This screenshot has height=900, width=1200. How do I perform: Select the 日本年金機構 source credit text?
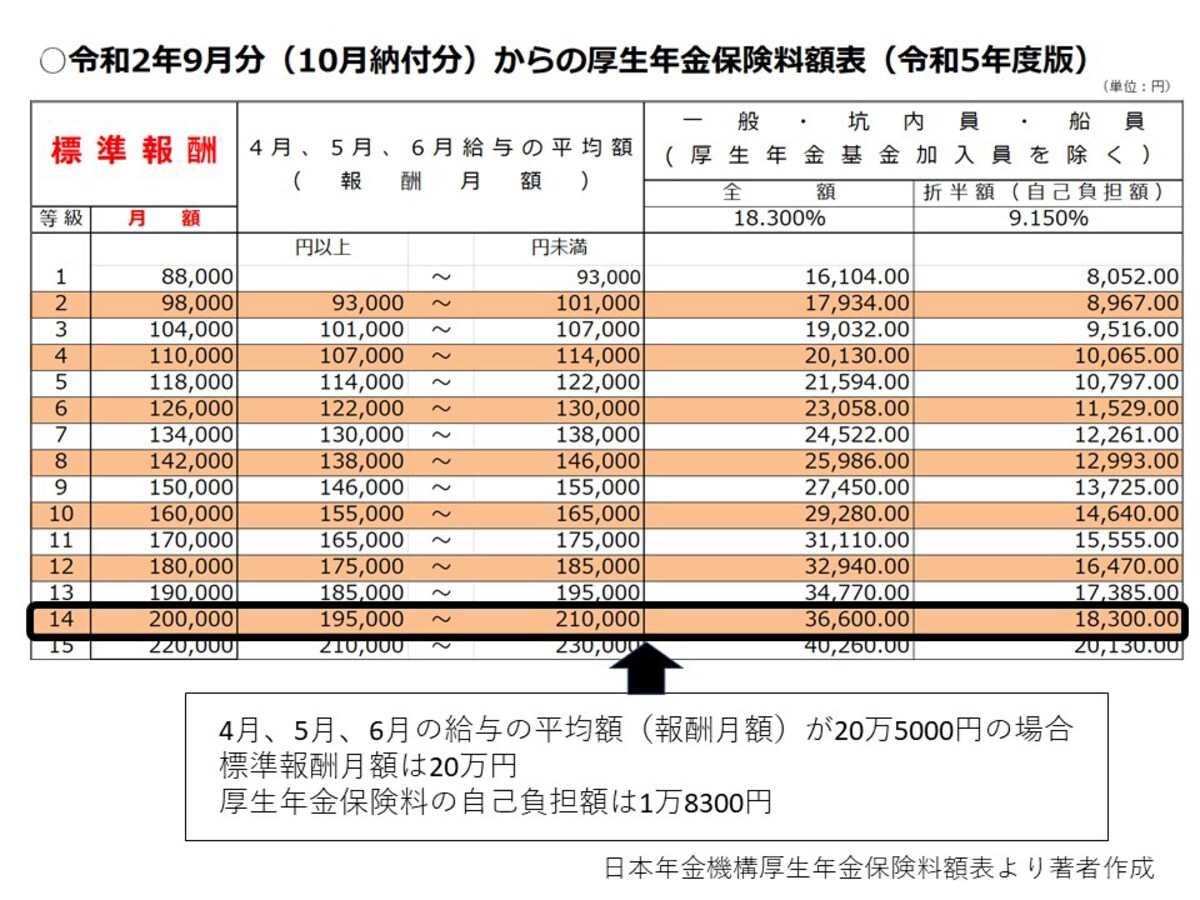[878, 866]
